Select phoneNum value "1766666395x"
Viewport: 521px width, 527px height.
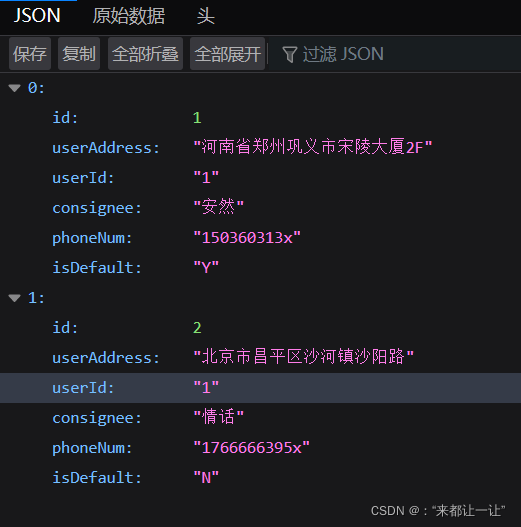pyautogui.click(x=251, y=447)
